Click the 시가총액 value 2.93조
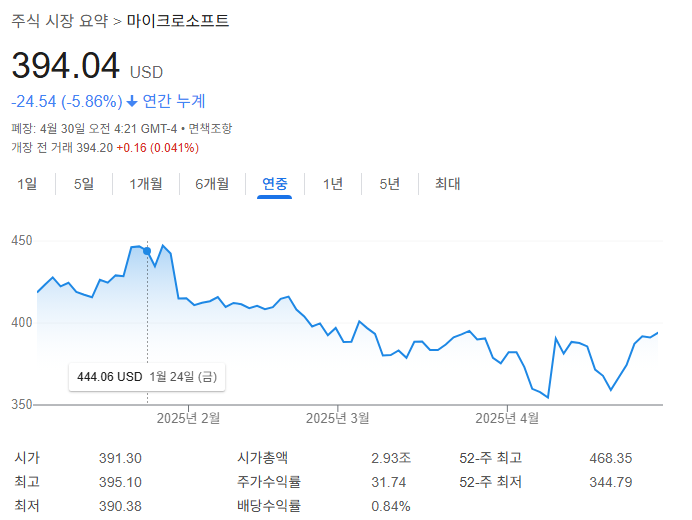This screenshot has width=692, height=520. pyautogui.click(x=391, y=458)
